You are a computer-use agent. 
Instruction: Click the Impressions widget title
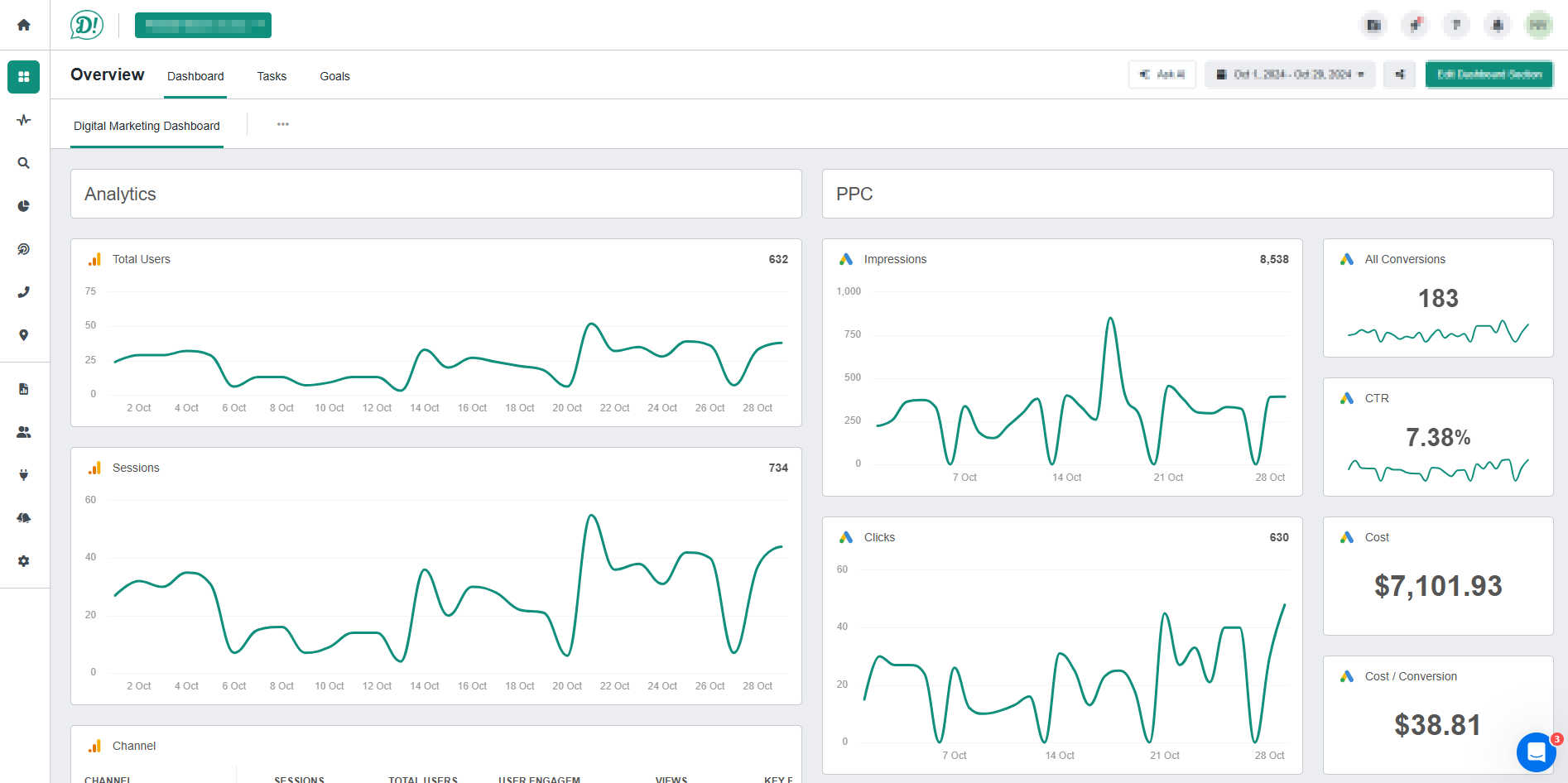896,259
